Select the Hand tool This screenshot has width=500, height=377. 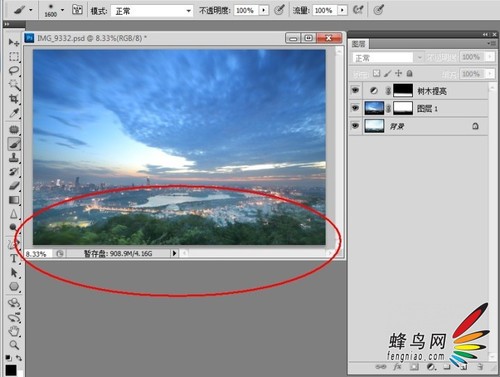tap(14, 331)
